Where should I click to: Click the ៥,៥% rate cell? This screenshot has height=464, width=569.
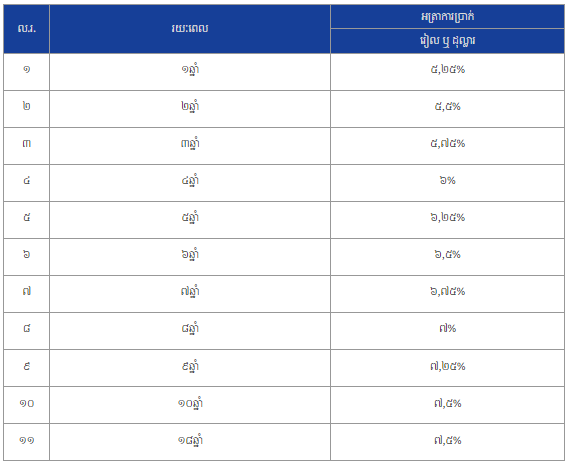pos(447,109)
